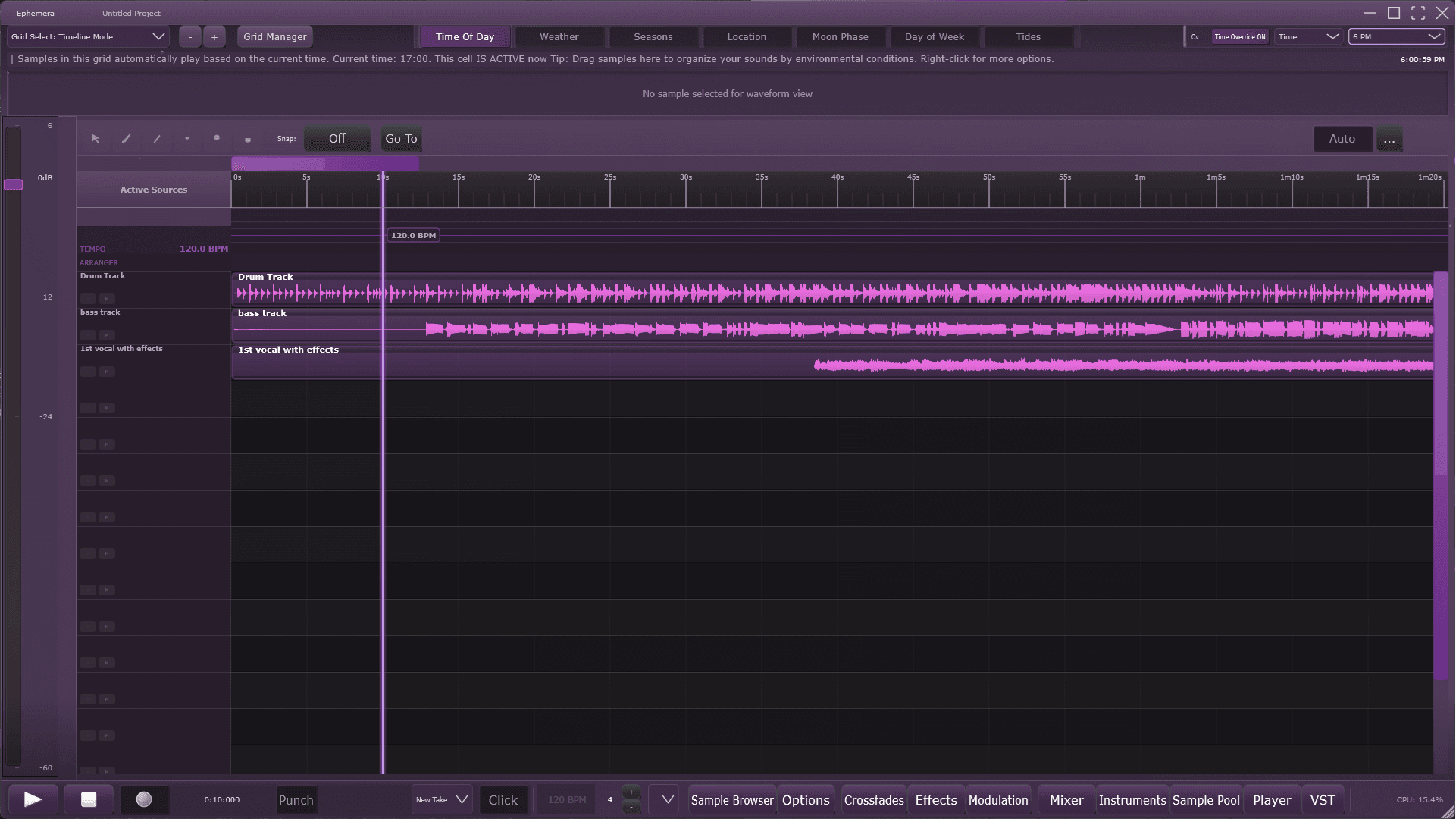Select the brush draw tool
This screenshot has height=819, width=1456.
(127, 139)
